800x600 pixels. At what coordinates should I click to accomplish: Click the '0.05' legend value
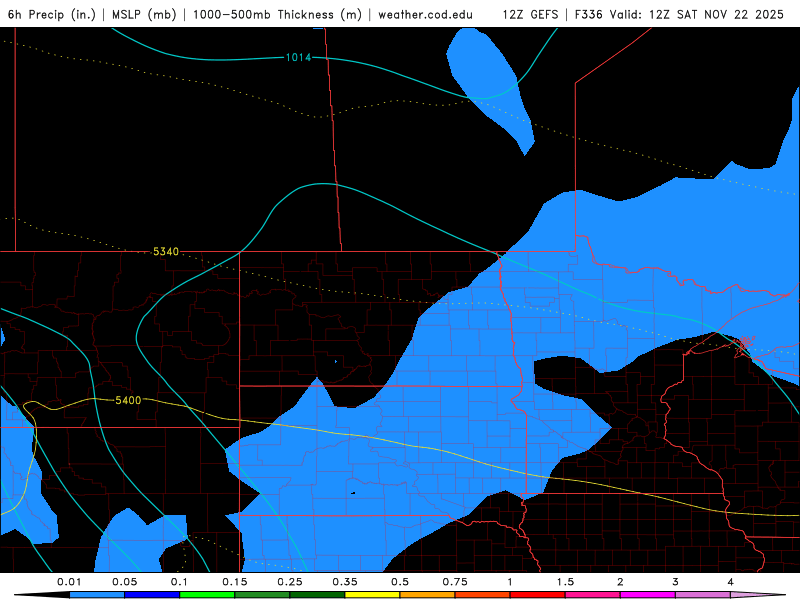click(x=124, y=582)
